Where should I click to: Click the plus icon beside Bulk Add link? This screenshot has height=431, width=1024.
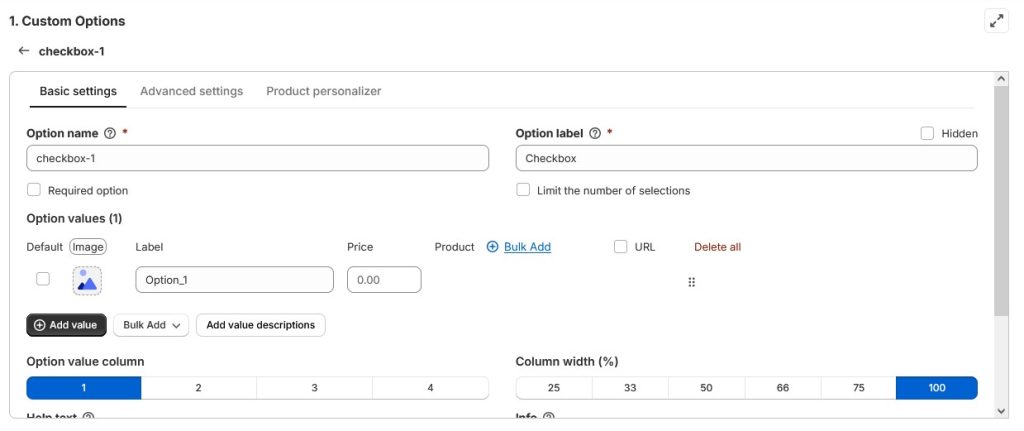[x=492, y=247]
